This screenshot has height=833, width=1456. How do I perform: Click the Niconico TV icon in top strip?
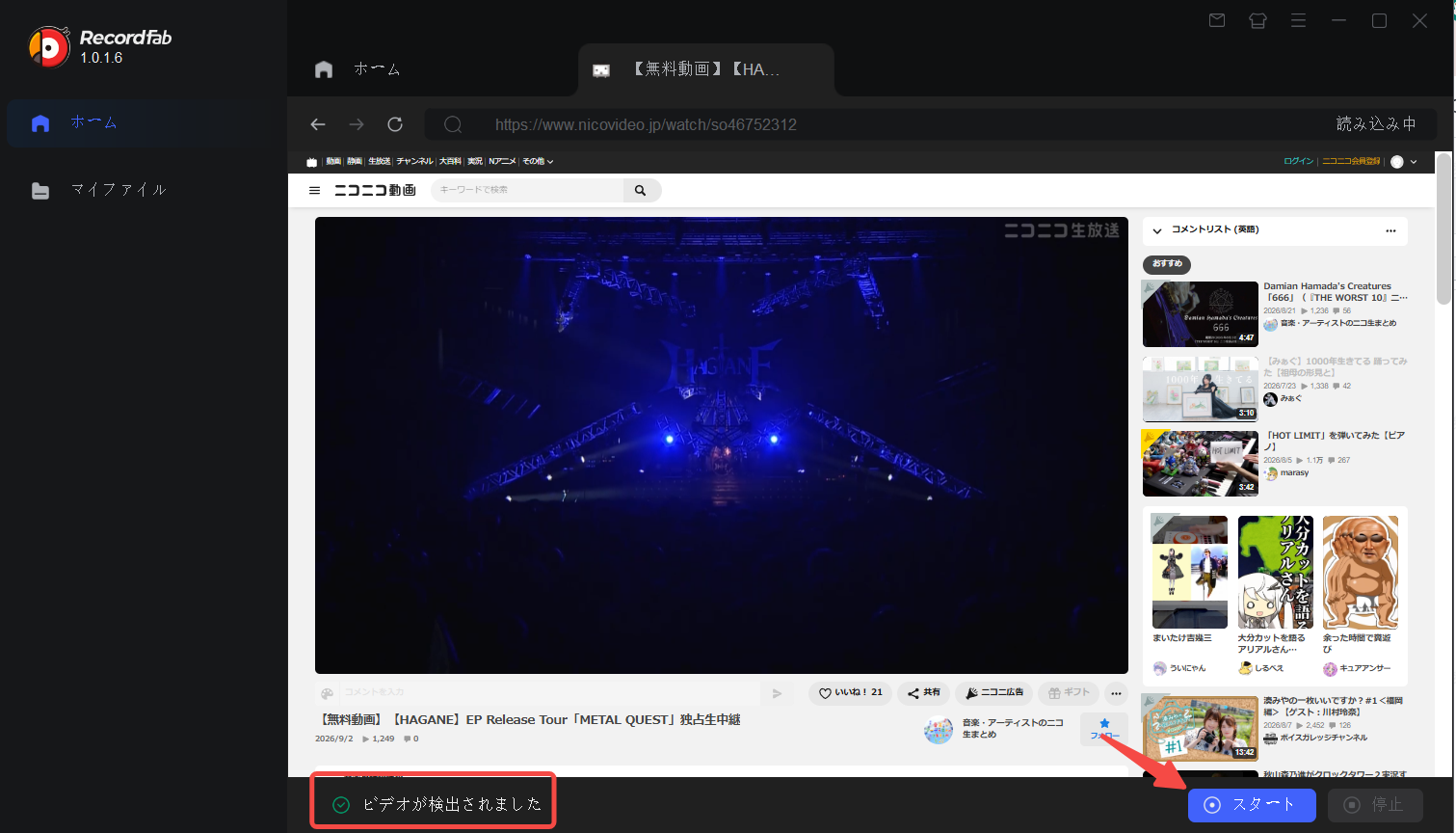(311, 162)
